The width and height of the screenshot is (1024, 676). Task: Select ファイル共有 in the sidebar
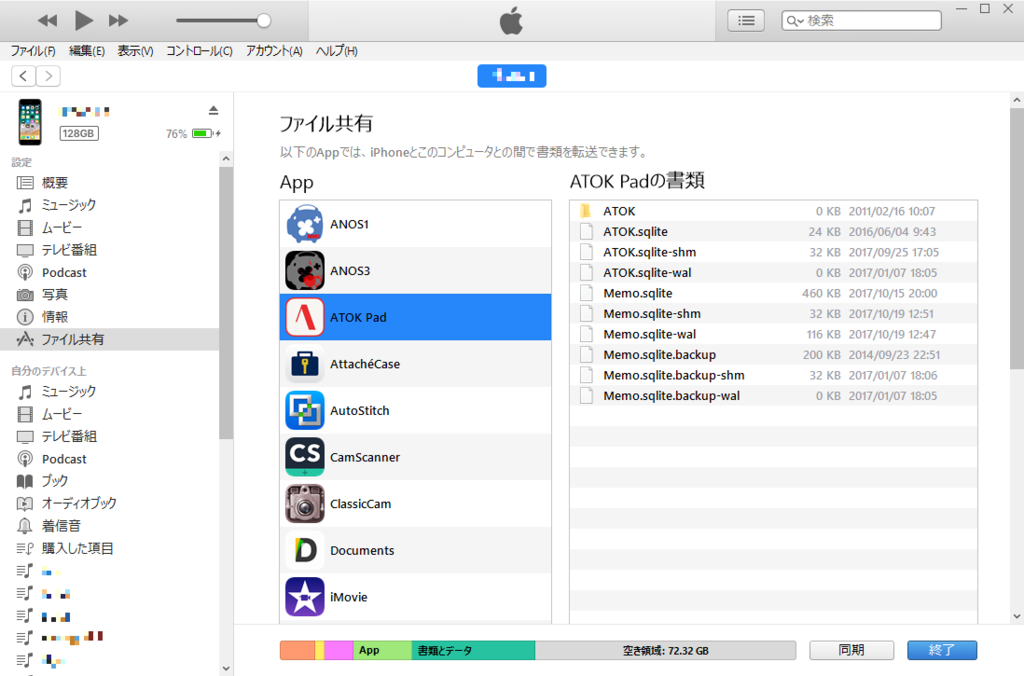coord(110,340)
